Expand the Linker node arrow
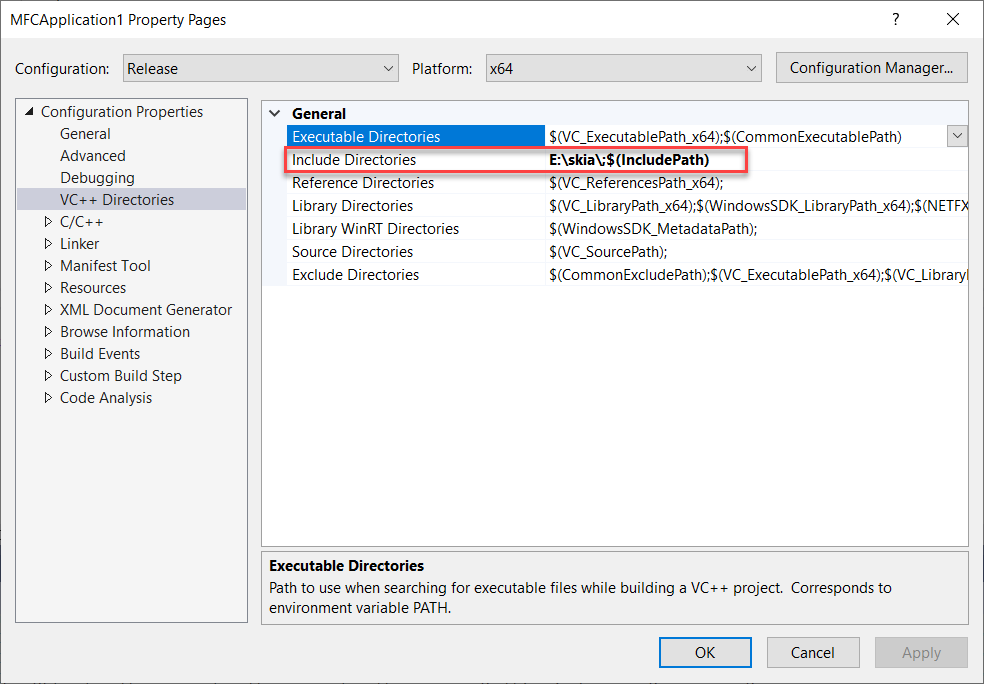The image size is (984, 684). 48,243
